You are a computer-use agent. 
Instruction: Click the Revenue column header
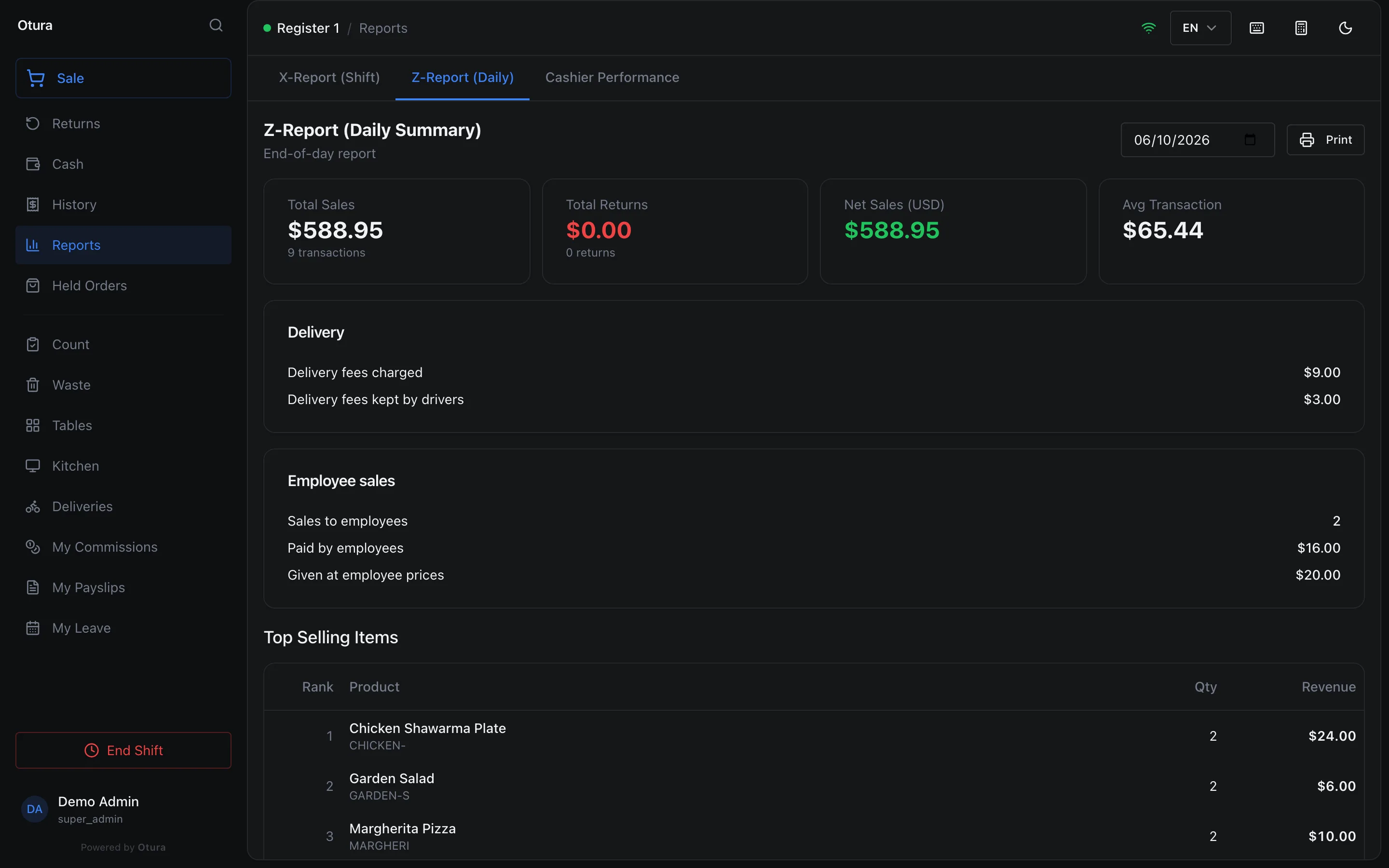1328,687
